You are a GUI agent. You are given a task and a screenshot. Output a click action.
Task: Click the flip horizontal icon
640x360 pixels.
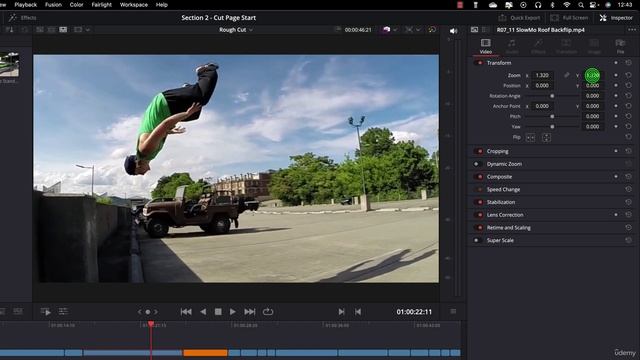click(x=530, y=138)
